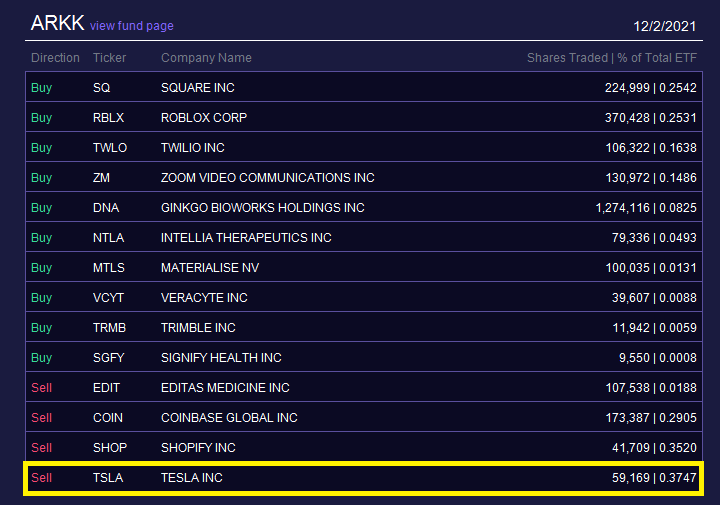
Task: Click the ARKK fund title
Action: [57, 23]
